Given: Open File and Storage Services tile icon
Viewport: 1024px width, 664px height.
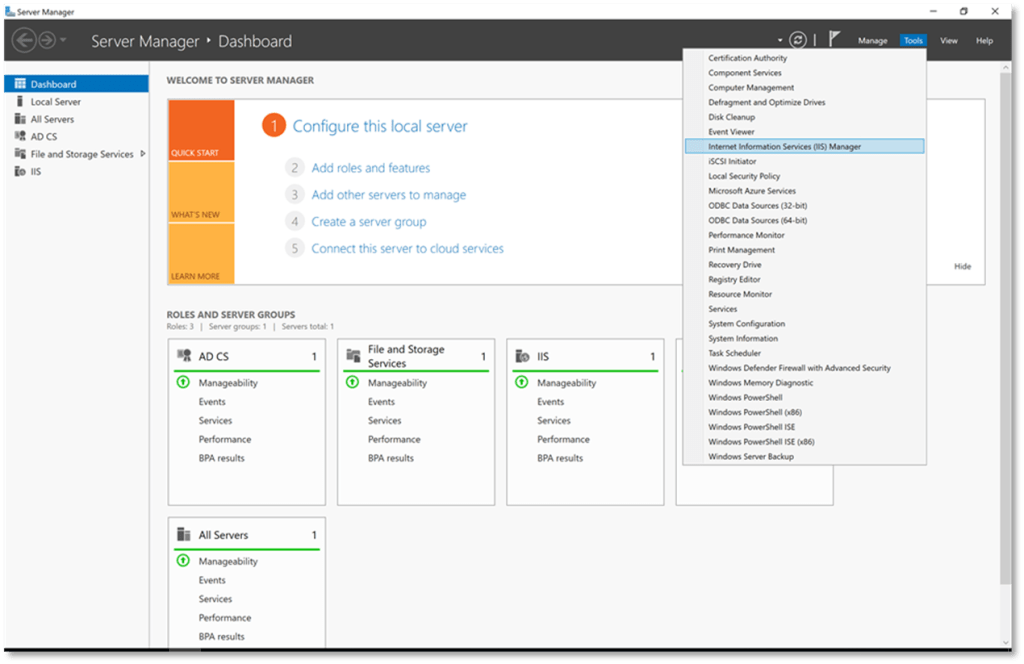Looking at the screenshot, I should click(x=353, y=356).
